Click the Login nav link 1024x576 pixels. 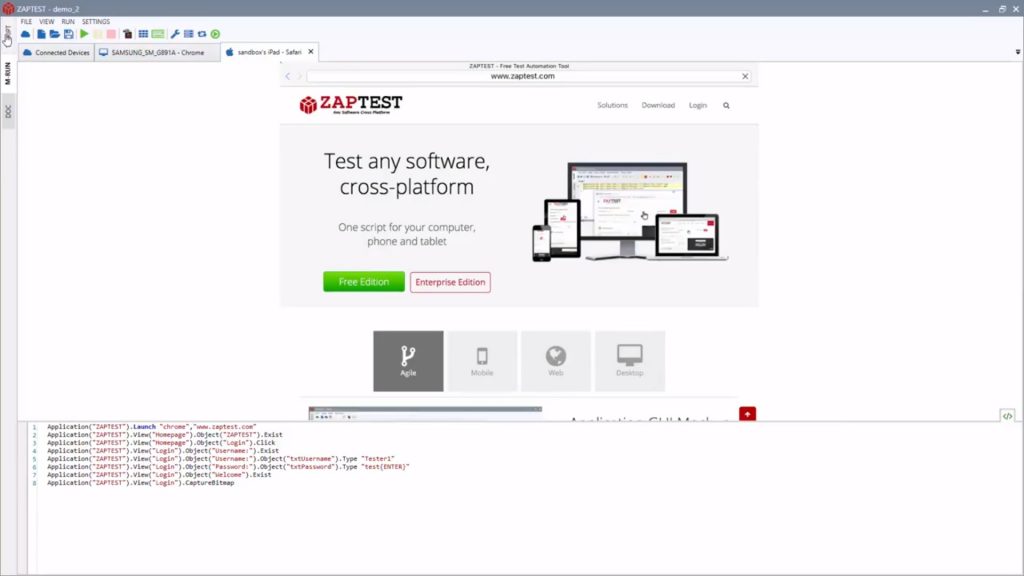[698, 105]
